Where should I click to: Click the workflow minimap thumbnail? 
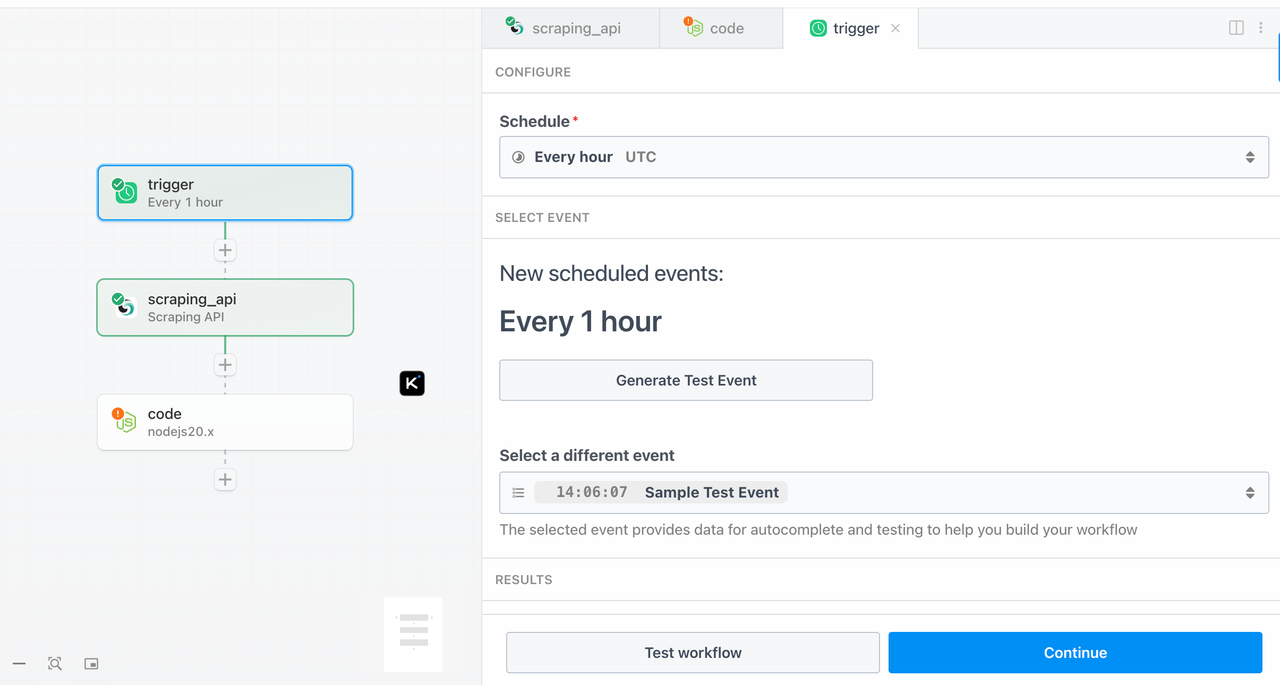click(x=413, y=633)
